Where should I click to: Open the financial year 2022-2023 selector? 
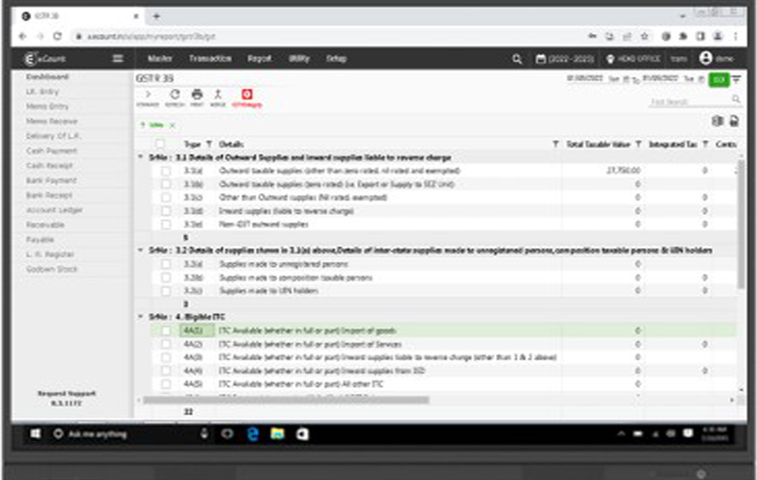pos(568,59)
